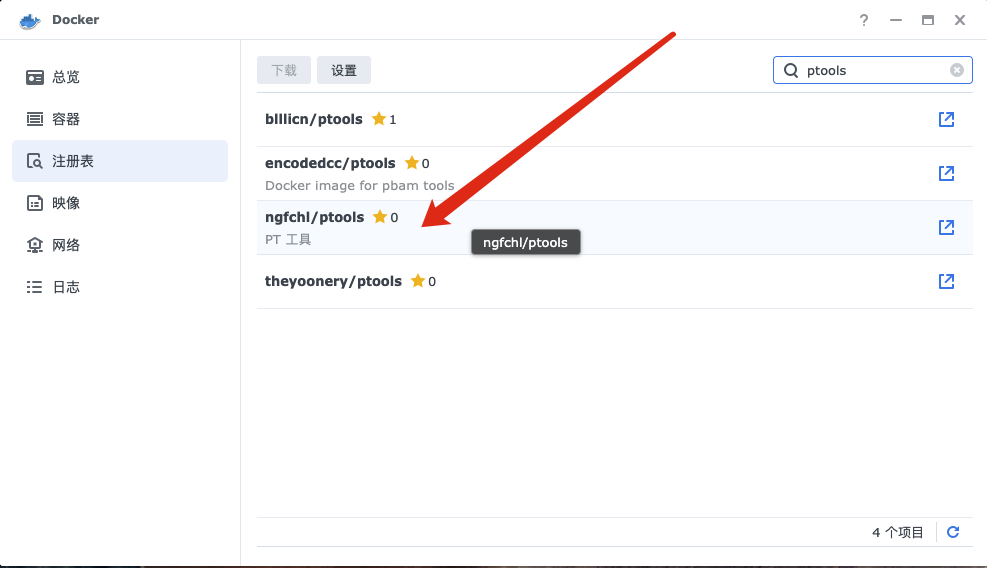Focus the ptools search field
Image resolution: width=987 pixels, height=568 pixels.
[872, 70]
